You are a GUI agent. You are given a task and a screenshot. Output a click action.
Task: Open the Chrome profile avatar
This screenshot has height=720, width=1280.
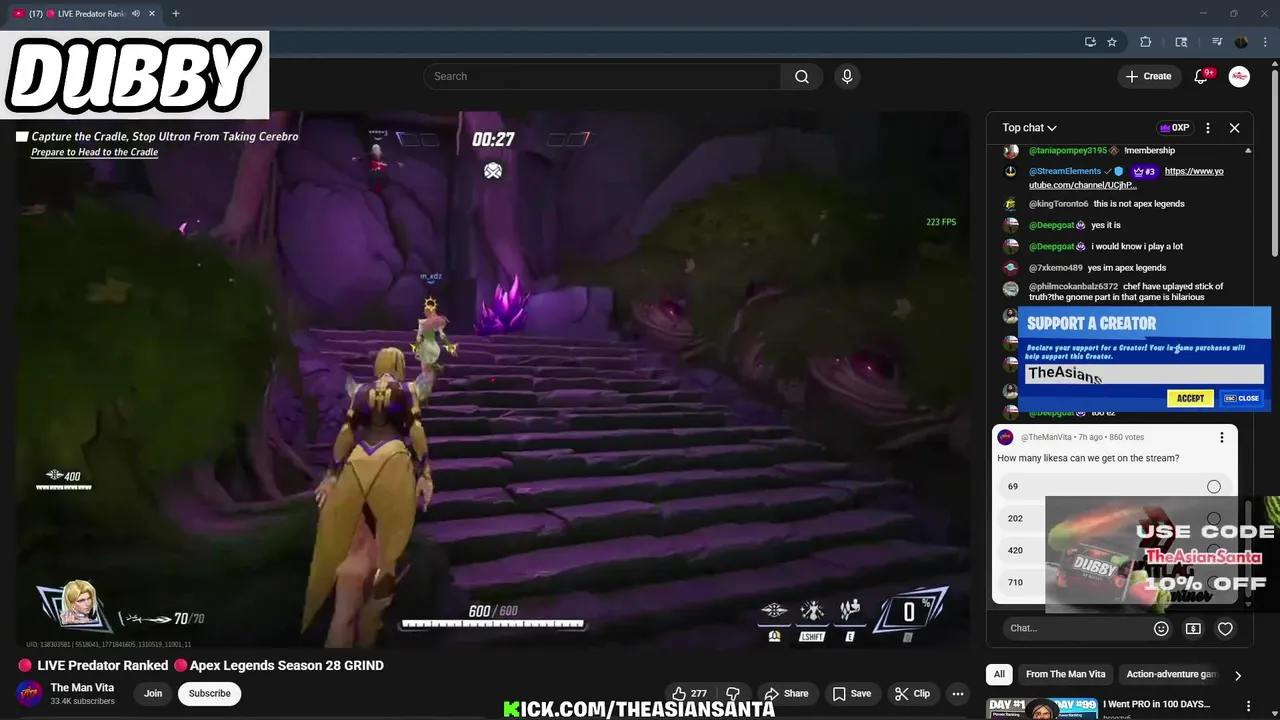1241,42
